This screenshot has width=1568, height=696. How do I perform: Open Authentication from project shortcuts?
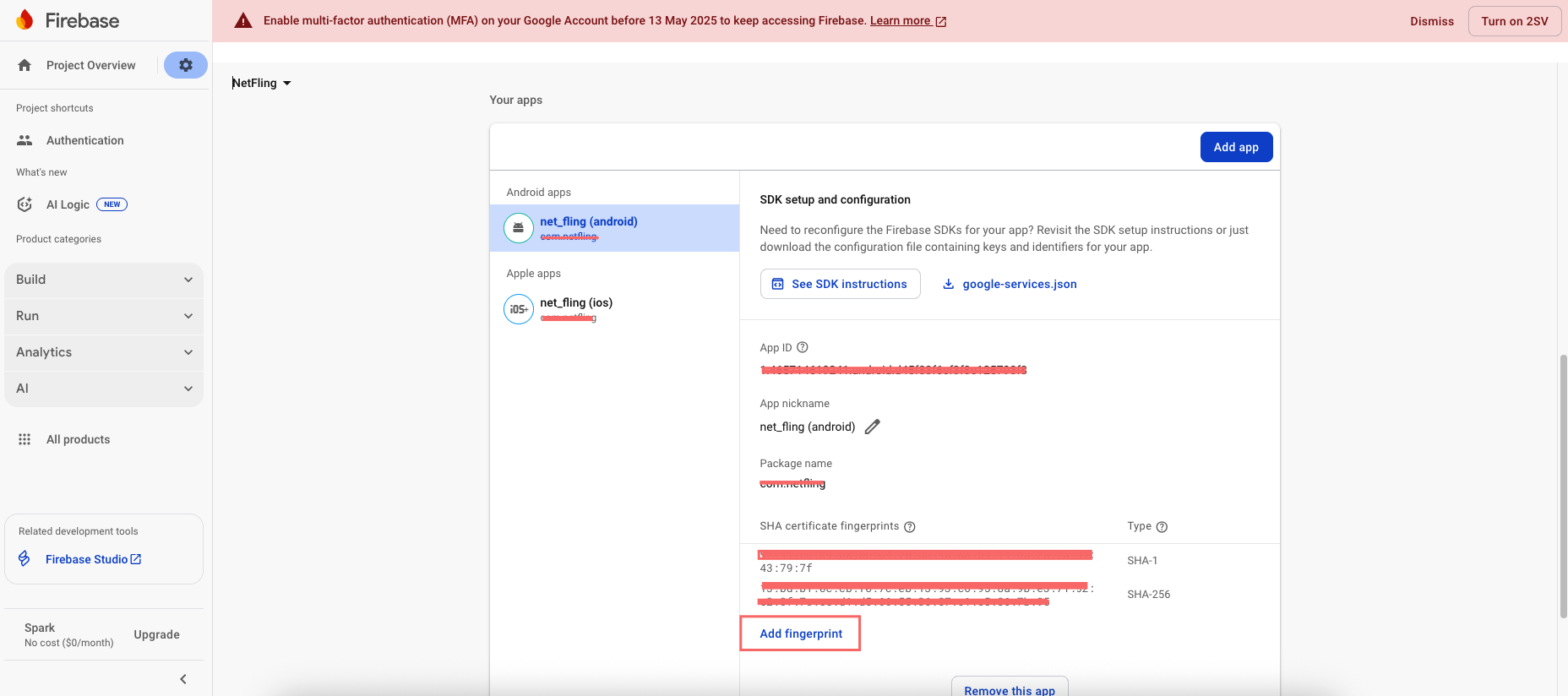point(84,140)
